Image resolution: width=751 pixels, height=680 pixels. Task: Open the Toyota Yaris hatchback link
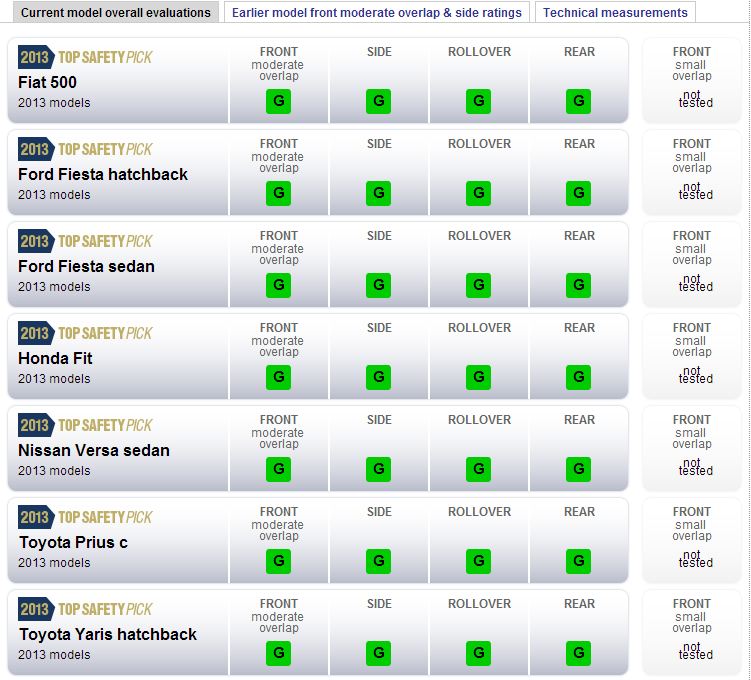pos(107,634)
